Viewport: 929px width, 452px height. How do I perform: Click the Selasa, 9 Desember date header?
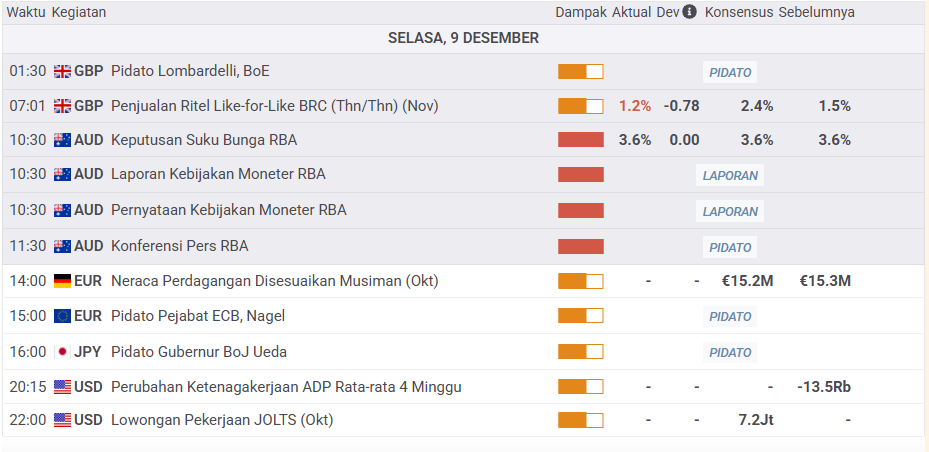point(463,38)
